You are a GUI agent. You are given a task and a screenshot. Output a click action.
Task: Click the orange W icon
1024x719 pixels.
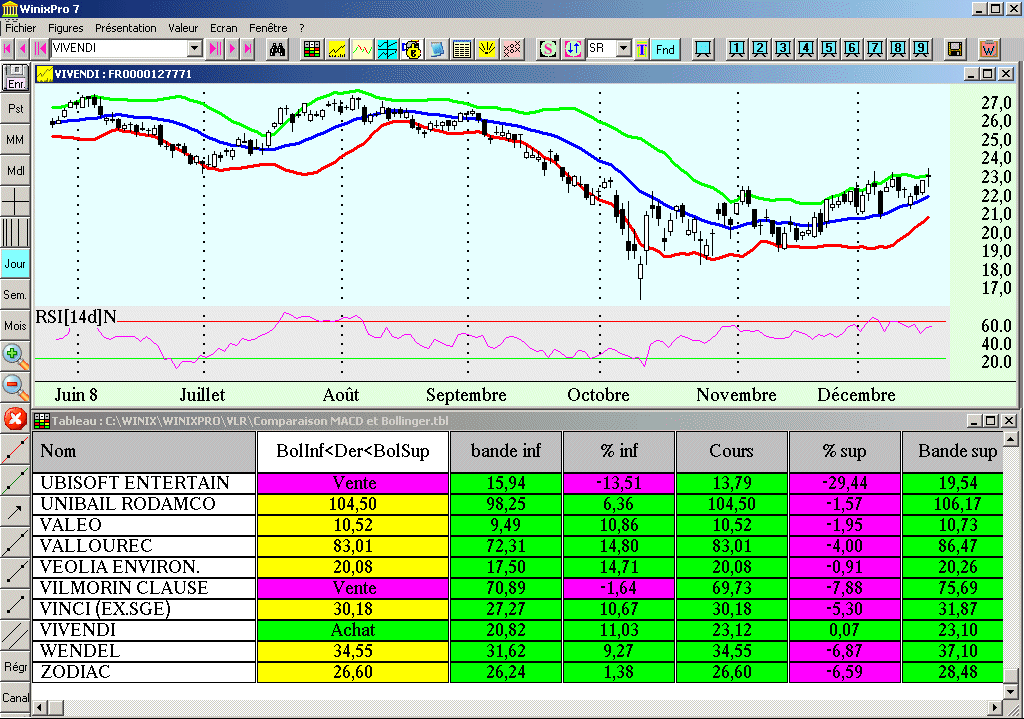coord(989,49)
